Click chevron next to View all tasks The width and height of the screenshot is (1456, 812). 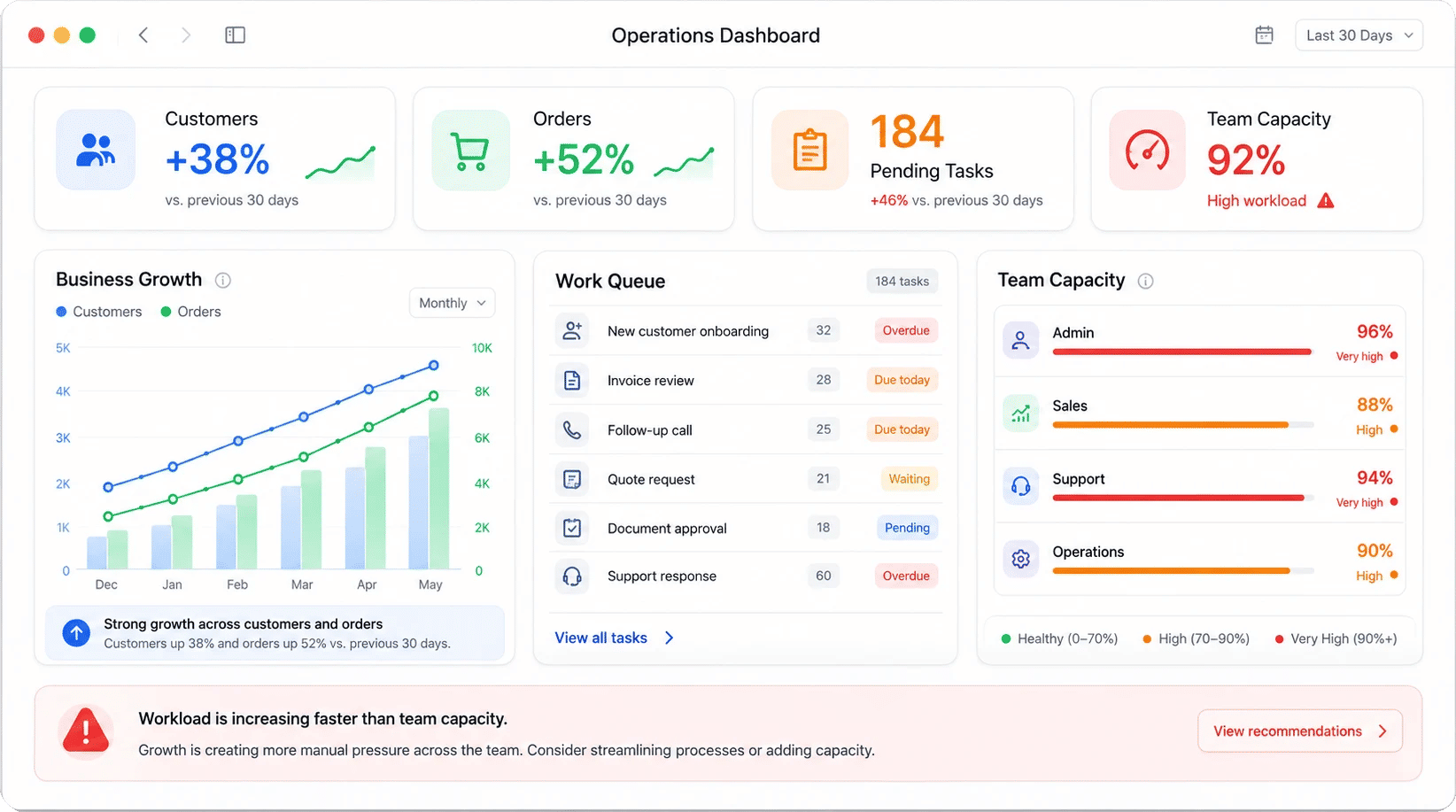[670, 638]
